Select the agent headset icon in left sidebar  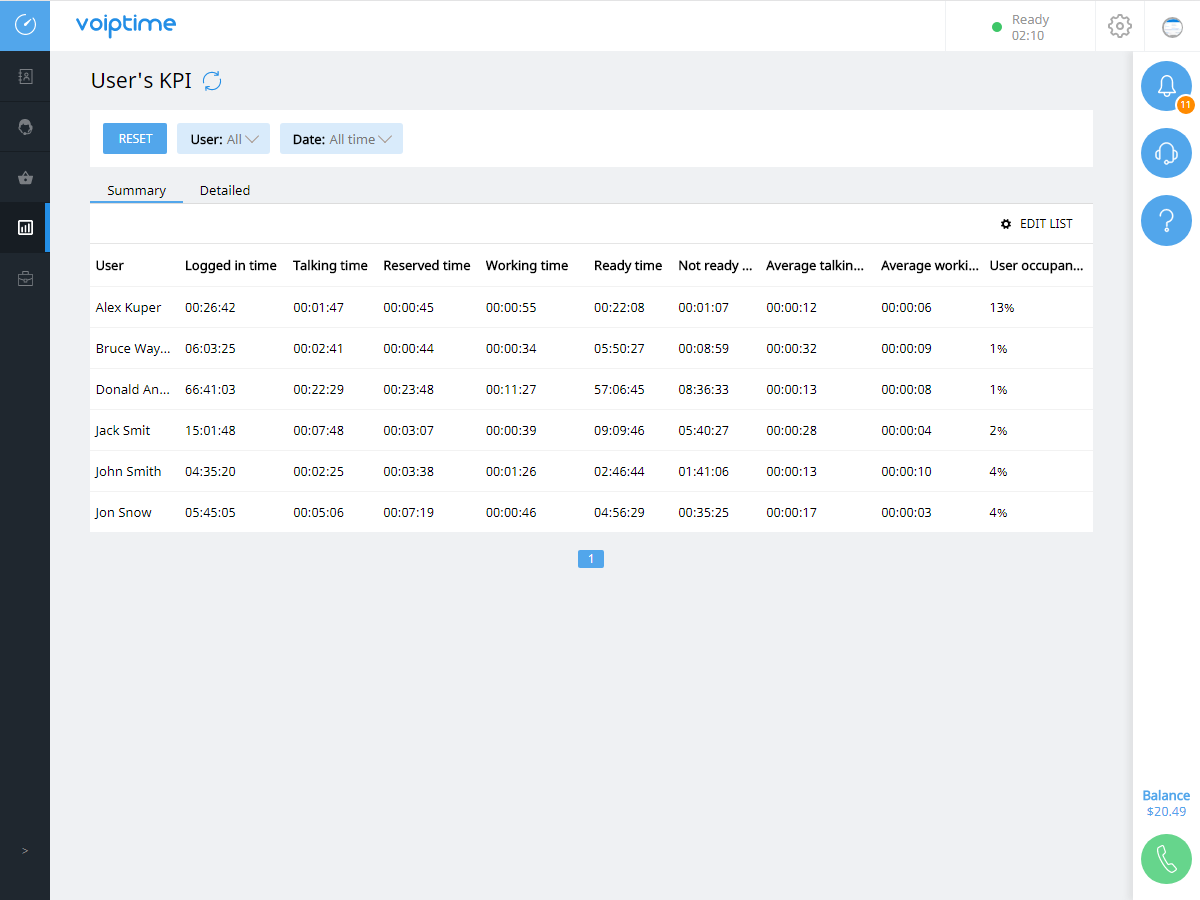[x=24, y=126]
